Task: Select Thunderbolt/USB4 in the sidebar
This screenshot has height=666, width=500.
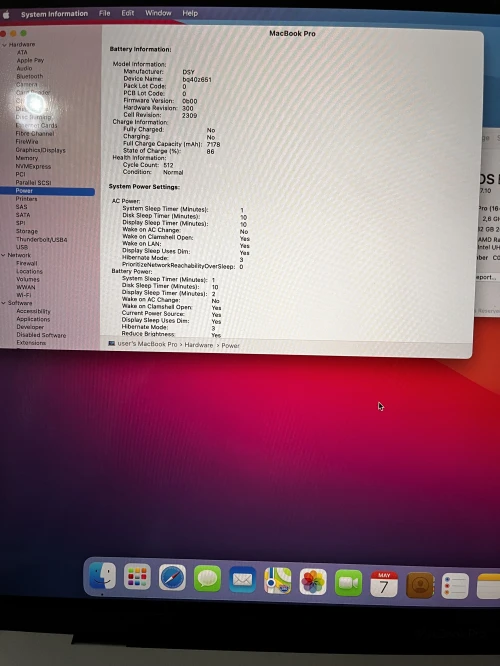Action: [41, 240]
